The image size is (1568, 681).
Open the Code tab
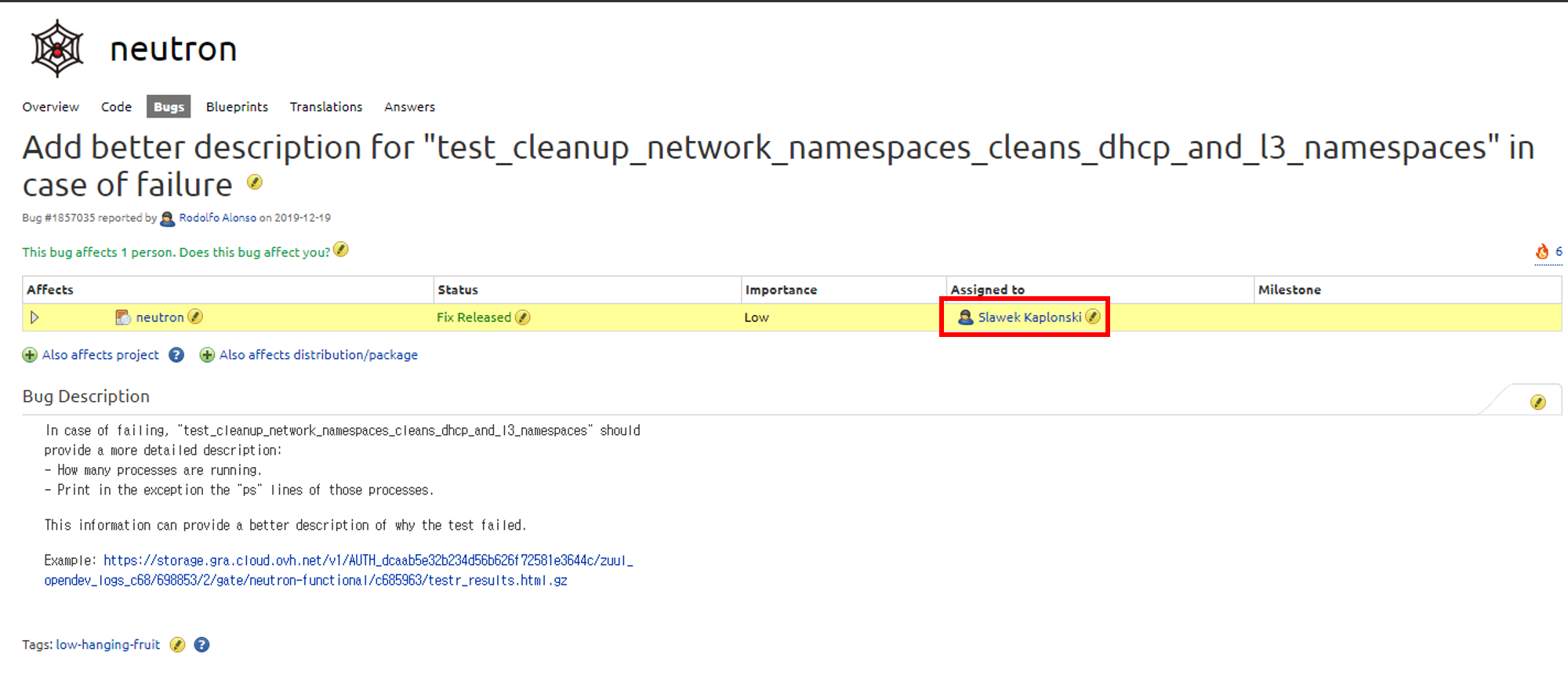click(116, 107)
